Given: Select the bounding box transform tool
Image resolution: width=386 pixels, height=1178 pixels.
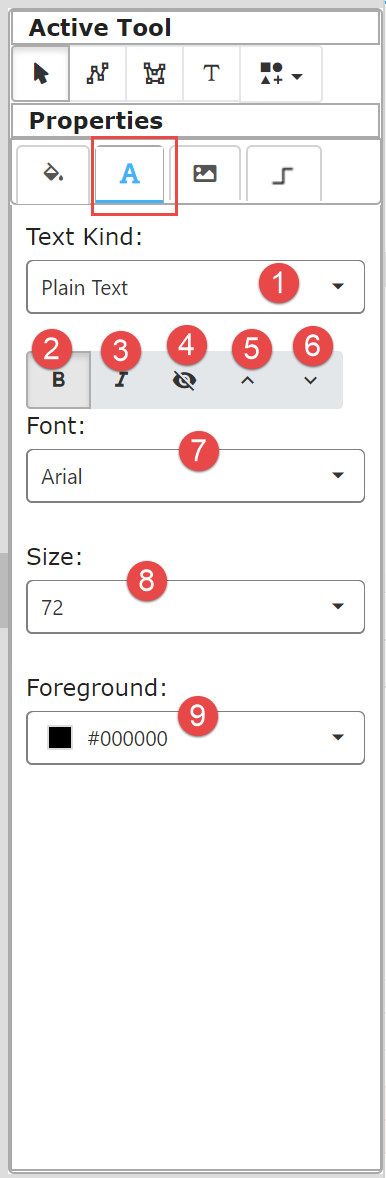Looking at the screenshot, I should click(x=155, y=74).
